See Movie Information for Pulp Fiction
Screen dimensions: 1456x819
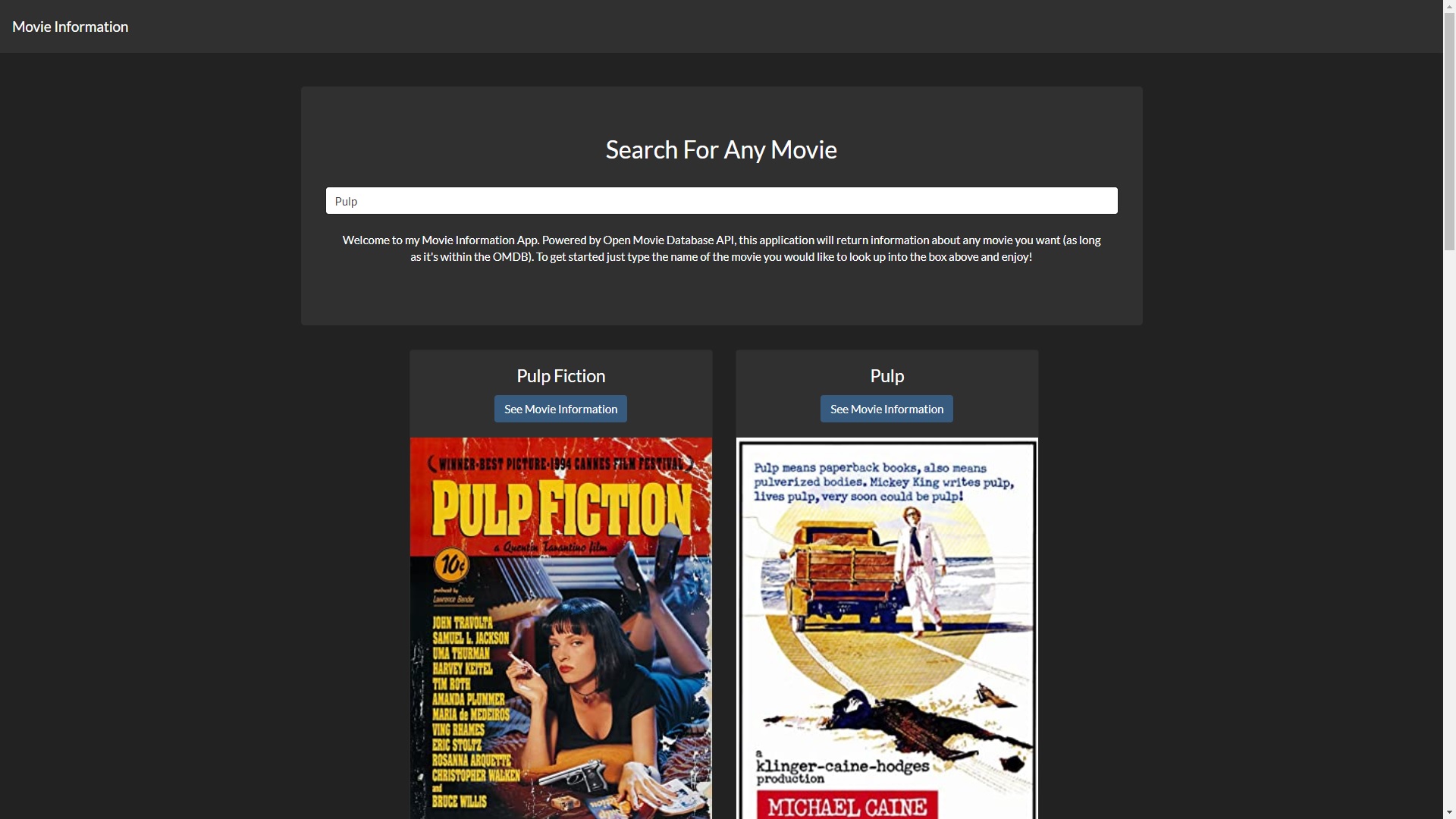(x=560, y=409)
